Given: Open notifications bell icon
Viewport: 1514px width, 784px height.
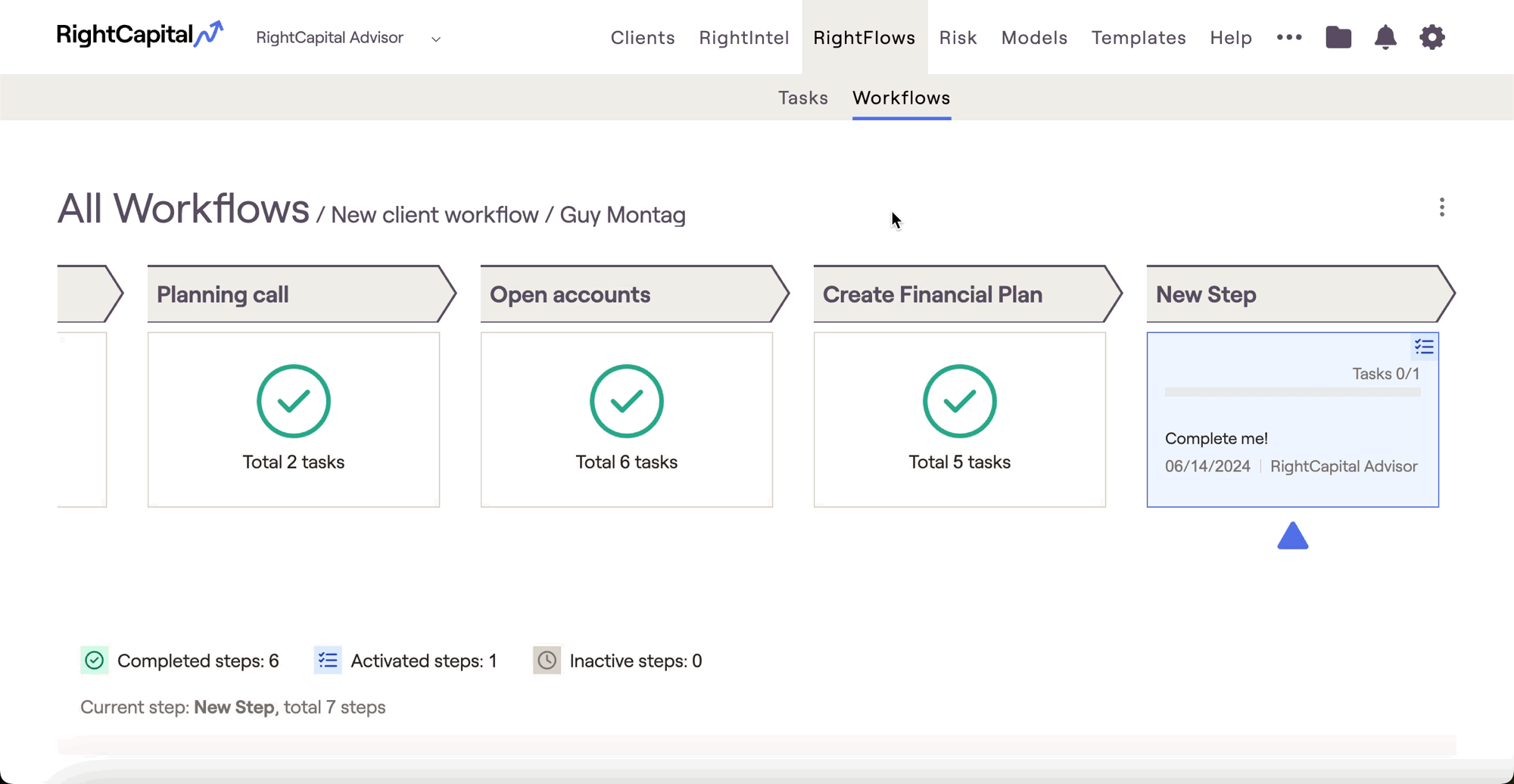Looking at the screenshot, I should (1385, 37).
